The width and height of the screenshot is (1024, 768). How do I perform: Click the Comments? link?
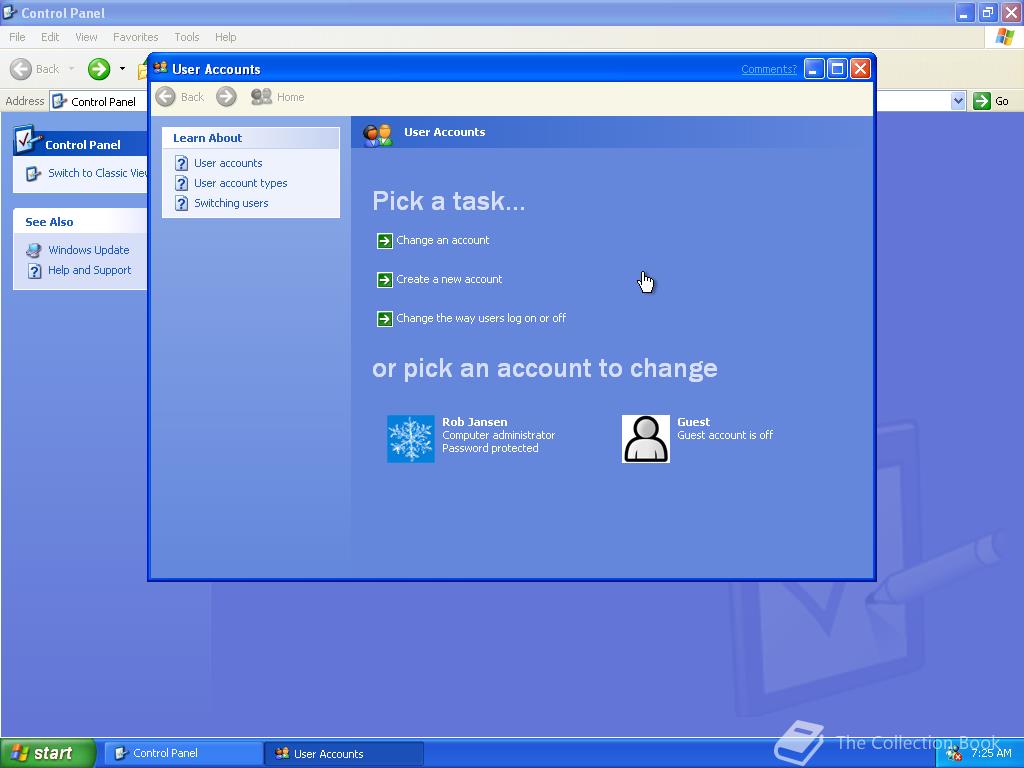click(769, 69)
